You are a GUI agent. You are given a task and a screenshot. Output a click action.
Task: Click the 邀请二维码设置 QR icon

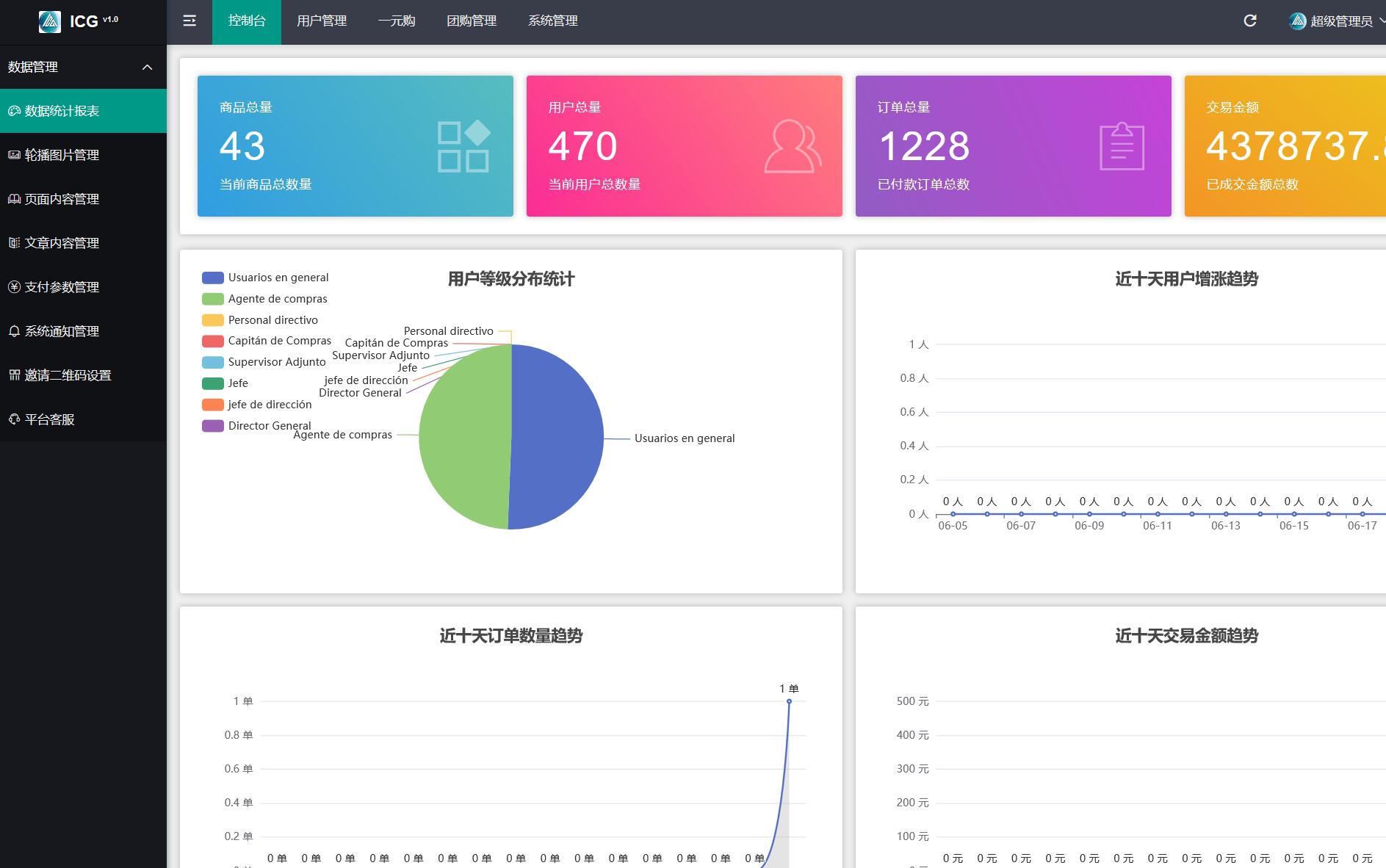point(14,375)
